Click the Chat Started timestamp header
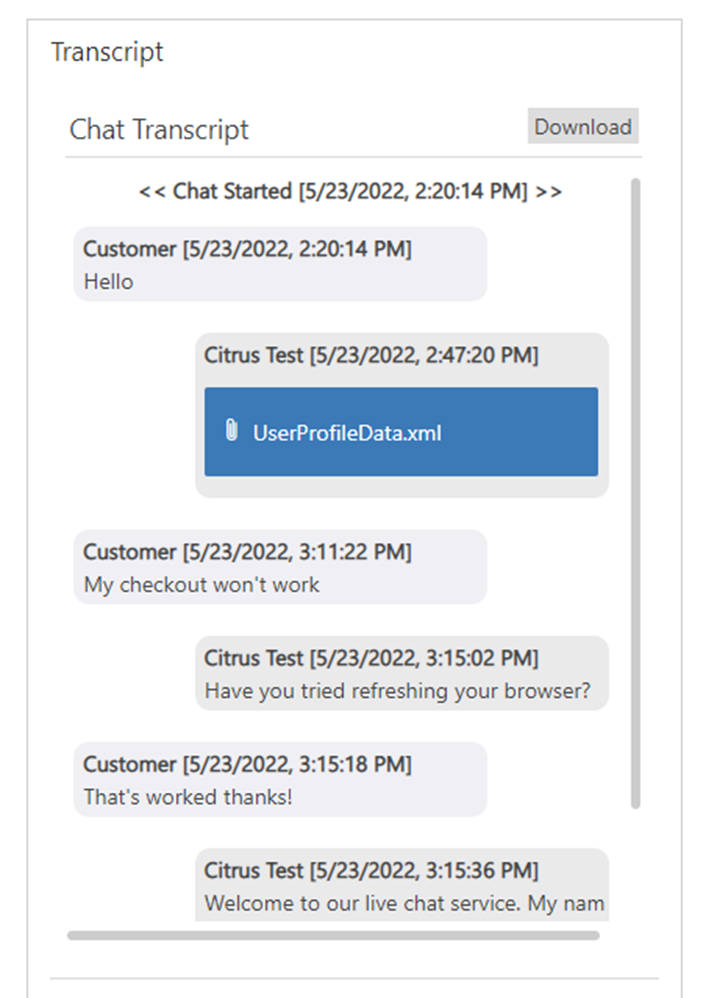This screenshot has height=998, width=706. click(350, 191)
